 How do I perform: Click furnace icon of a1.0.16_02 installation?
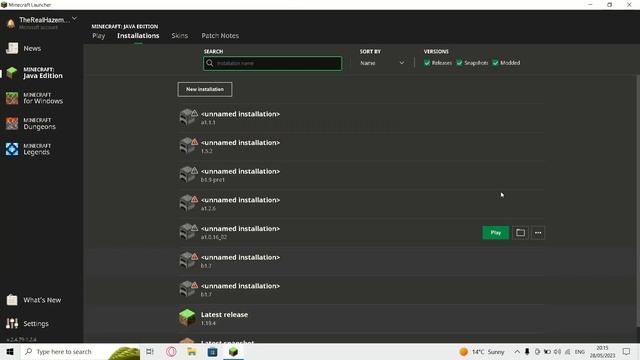click(187, 231)
